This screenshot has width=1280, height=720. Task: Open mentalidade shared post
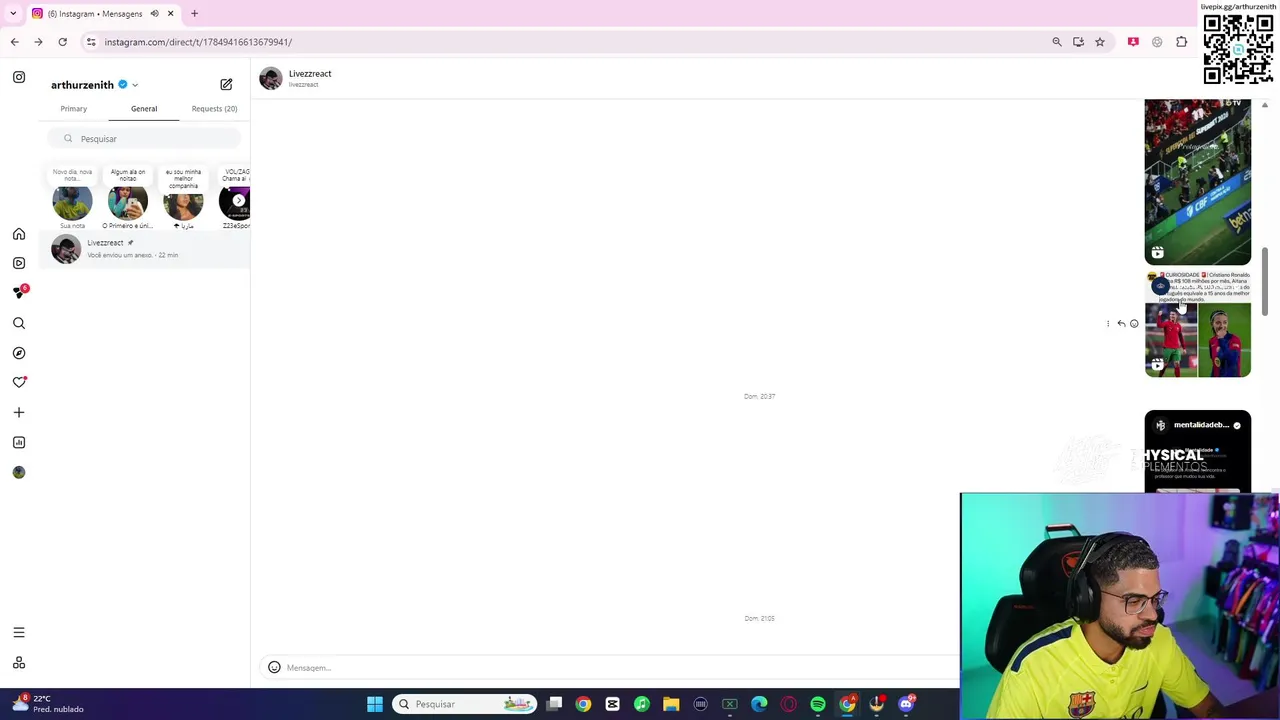(1197, 451)
